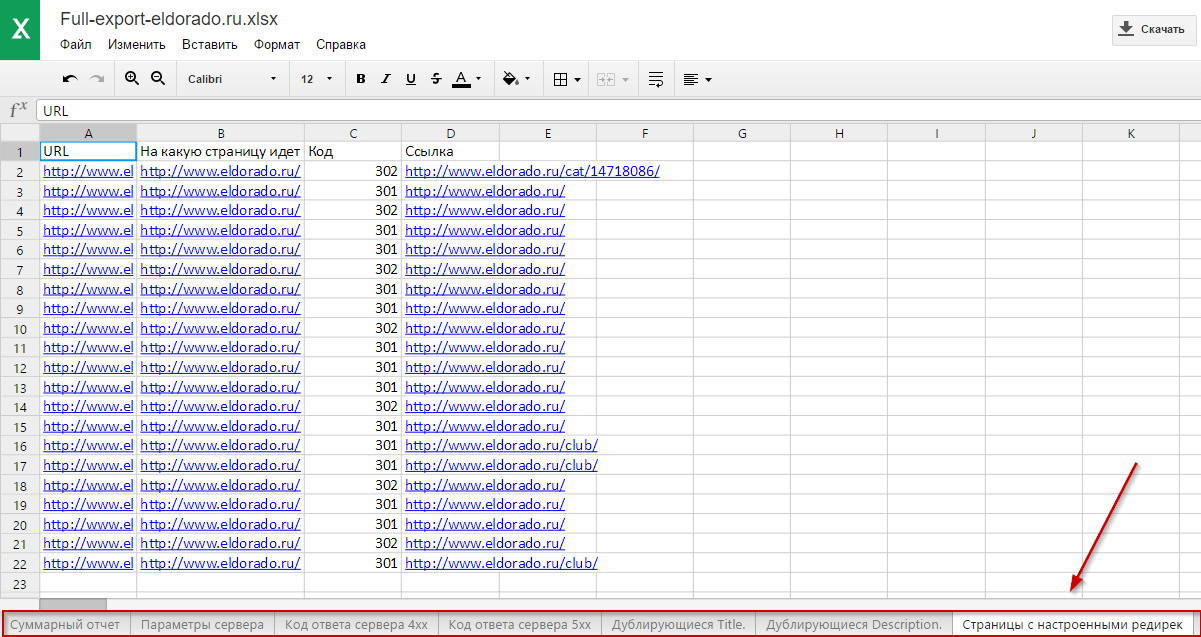Select the Страницы с настроенными редирек tab

click(x=1075, y=625)
